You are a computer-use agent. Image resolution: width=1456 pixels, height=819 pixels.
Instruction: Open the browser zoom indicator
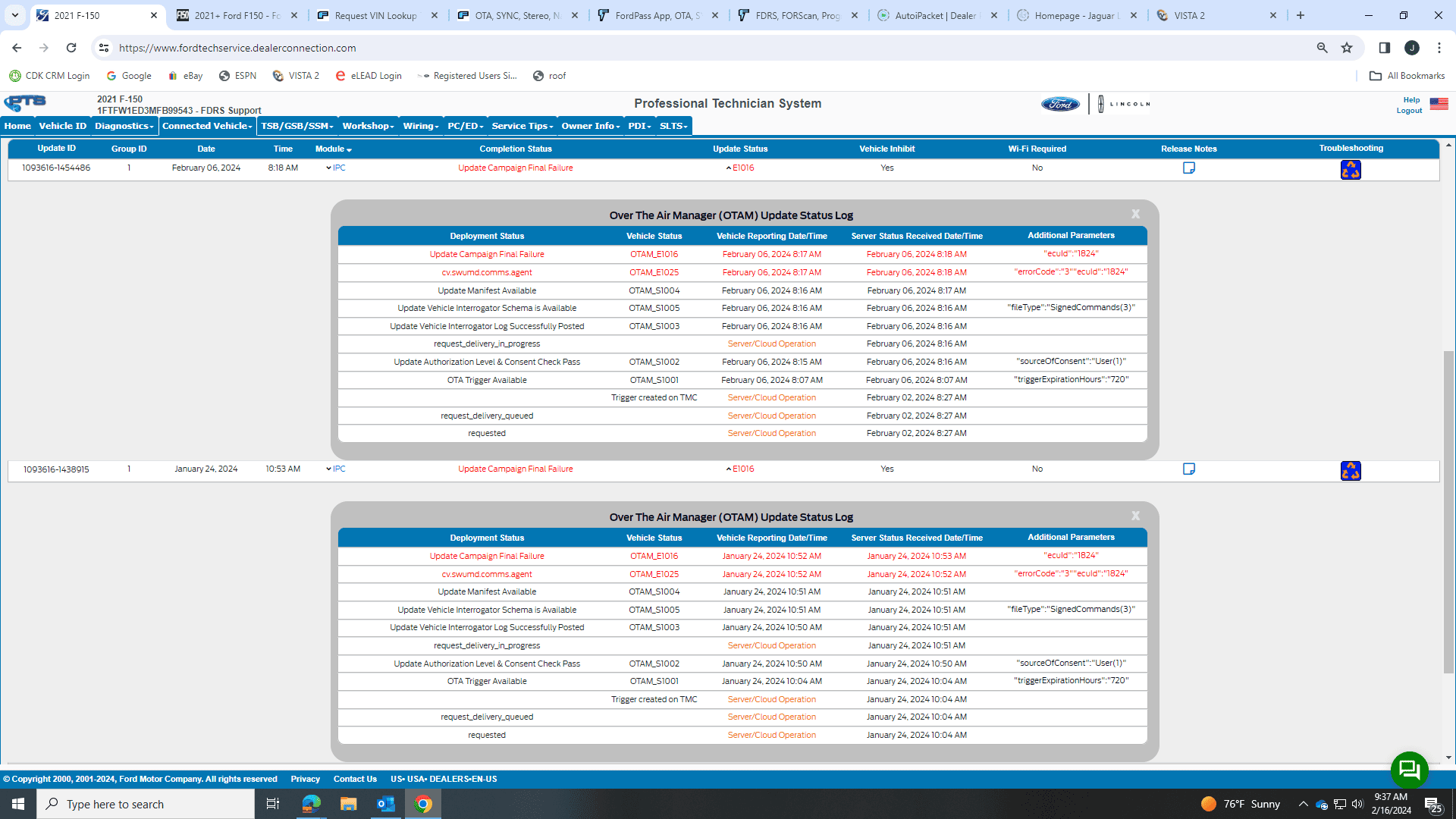(1323, 48)
